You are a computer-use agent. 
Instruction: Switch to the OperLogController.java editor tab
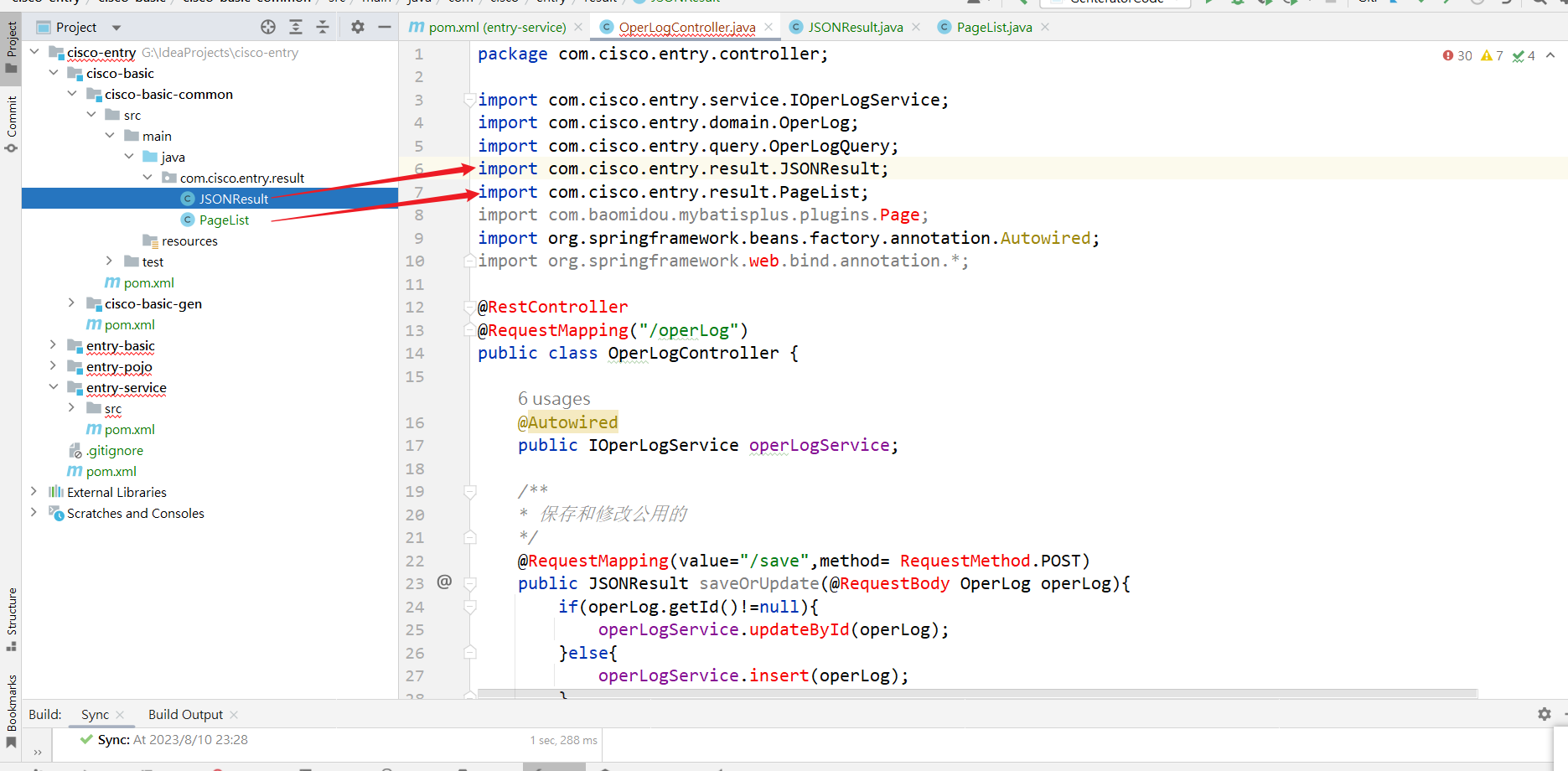click(686, 28)
